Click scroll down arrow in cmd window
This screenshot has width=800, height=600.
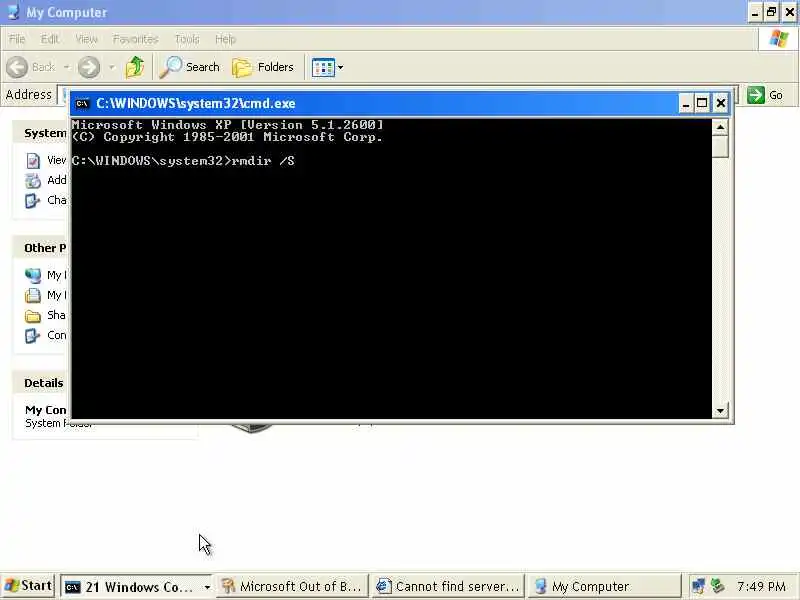click(720, 411)
